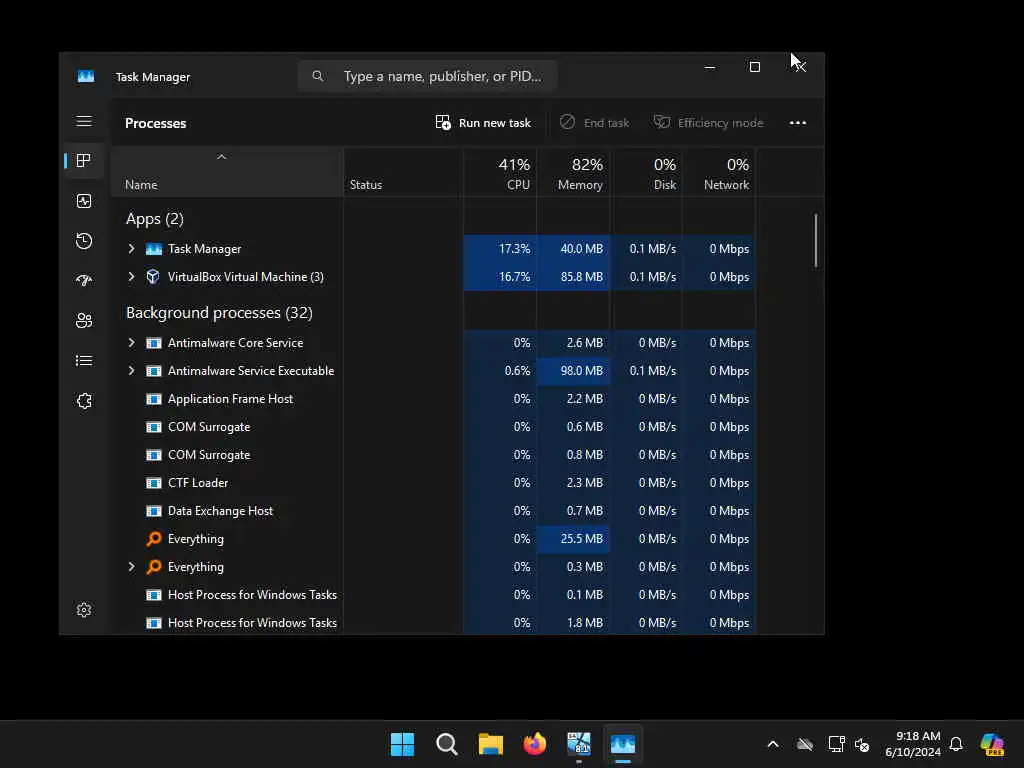Sort processes by Memory column

[x=573, y=172]
